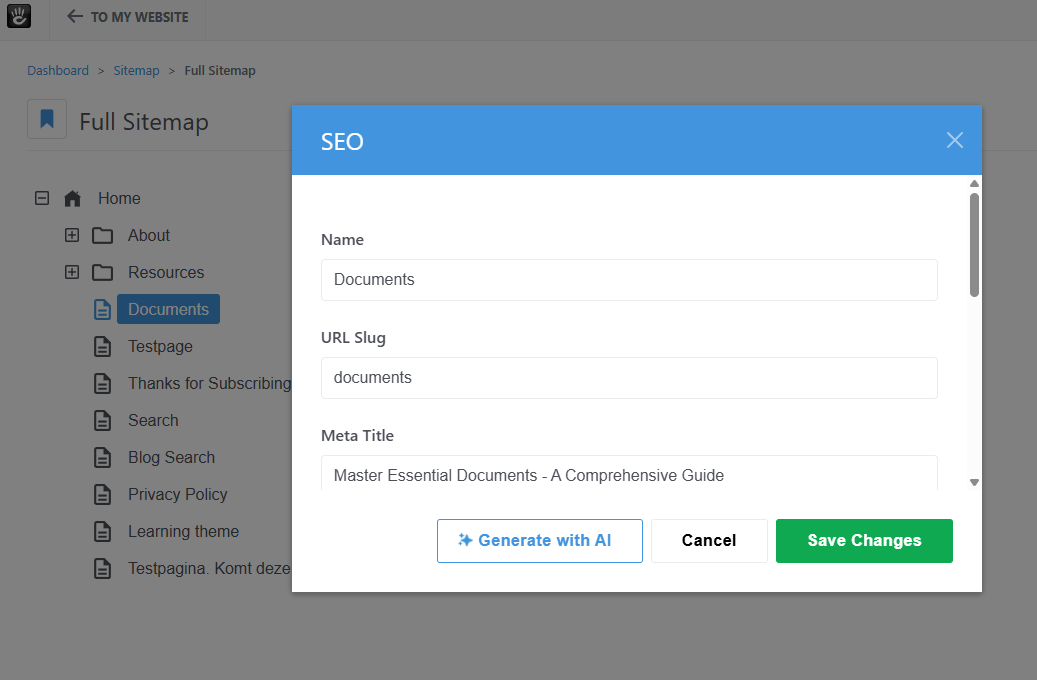This screenshot has height=680, width=1037.
Task: Click into the URL Slug field
Action: tap(629, 378)
